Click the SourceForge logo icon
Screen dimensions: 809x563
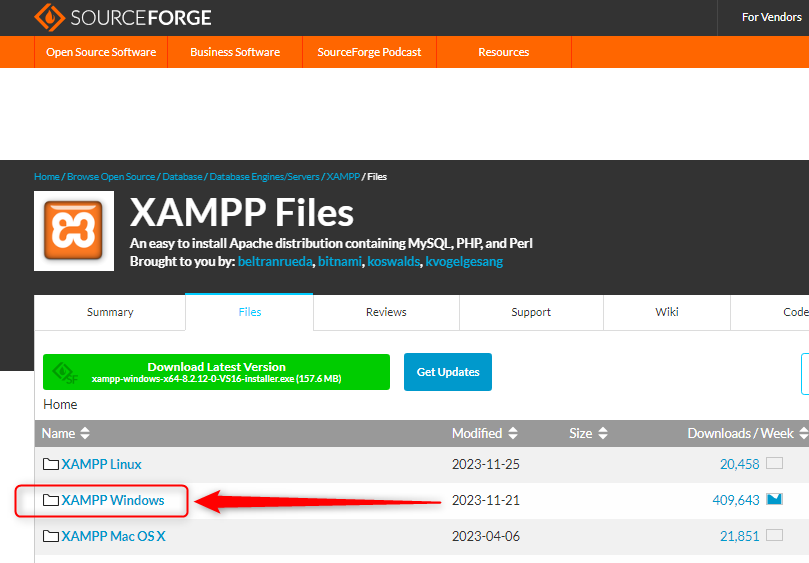(50, 17)
